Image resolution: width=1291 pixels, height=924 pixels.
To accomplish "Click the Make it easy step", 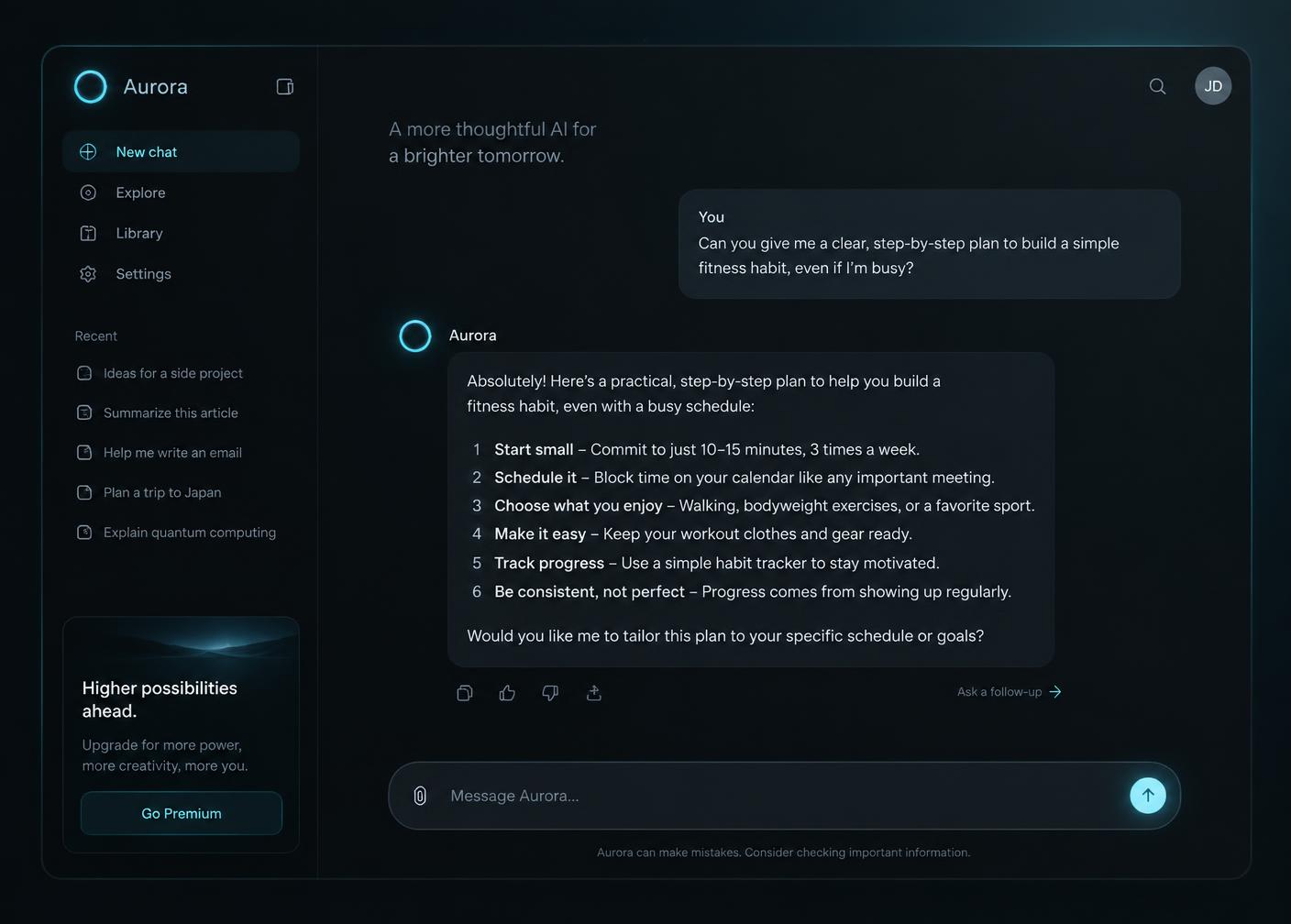I will (703, 533).
